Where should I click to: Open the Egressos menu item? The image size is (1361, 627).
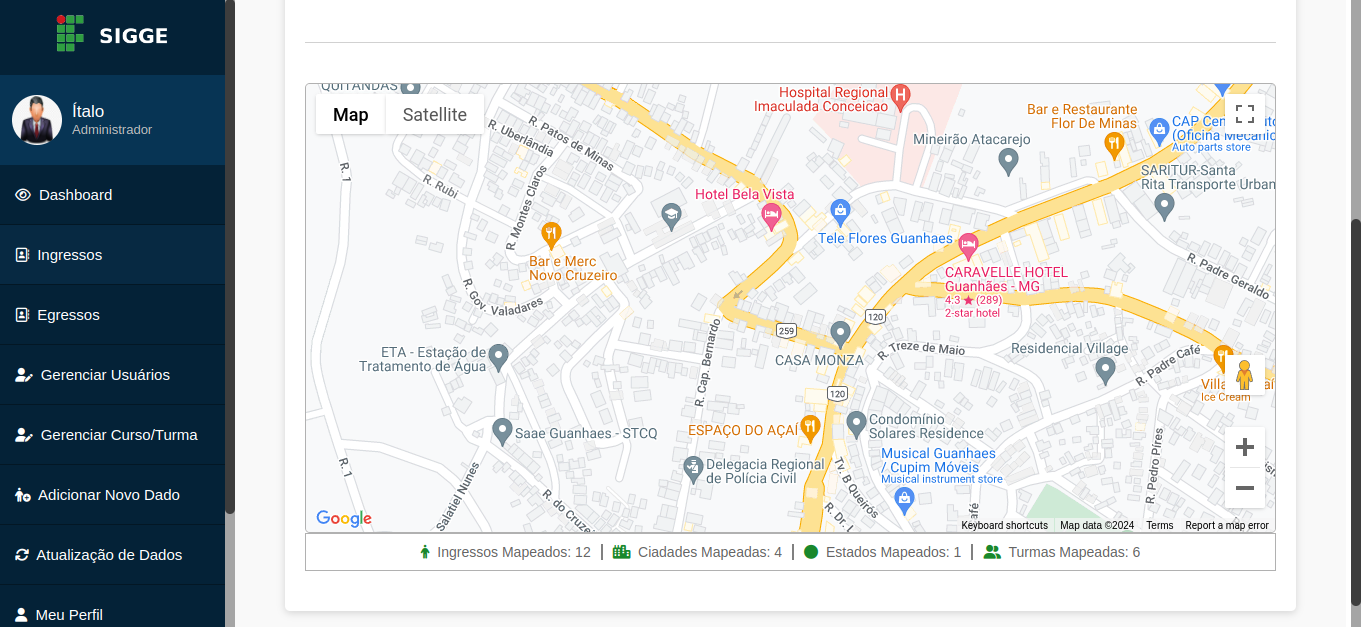click(x=112, y=315)
